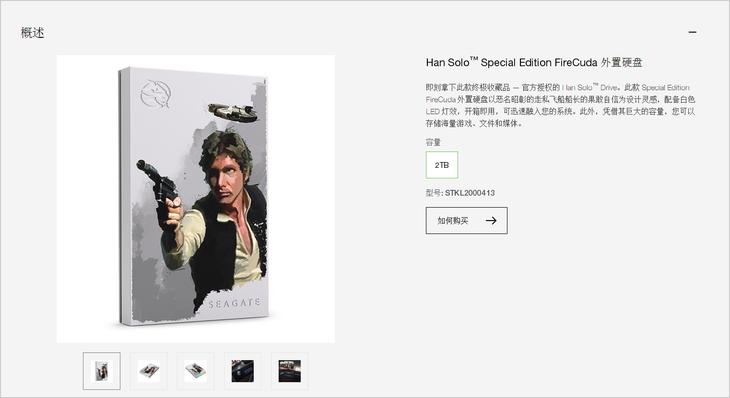Click Han Solo's face on the product image

[227, 172]
